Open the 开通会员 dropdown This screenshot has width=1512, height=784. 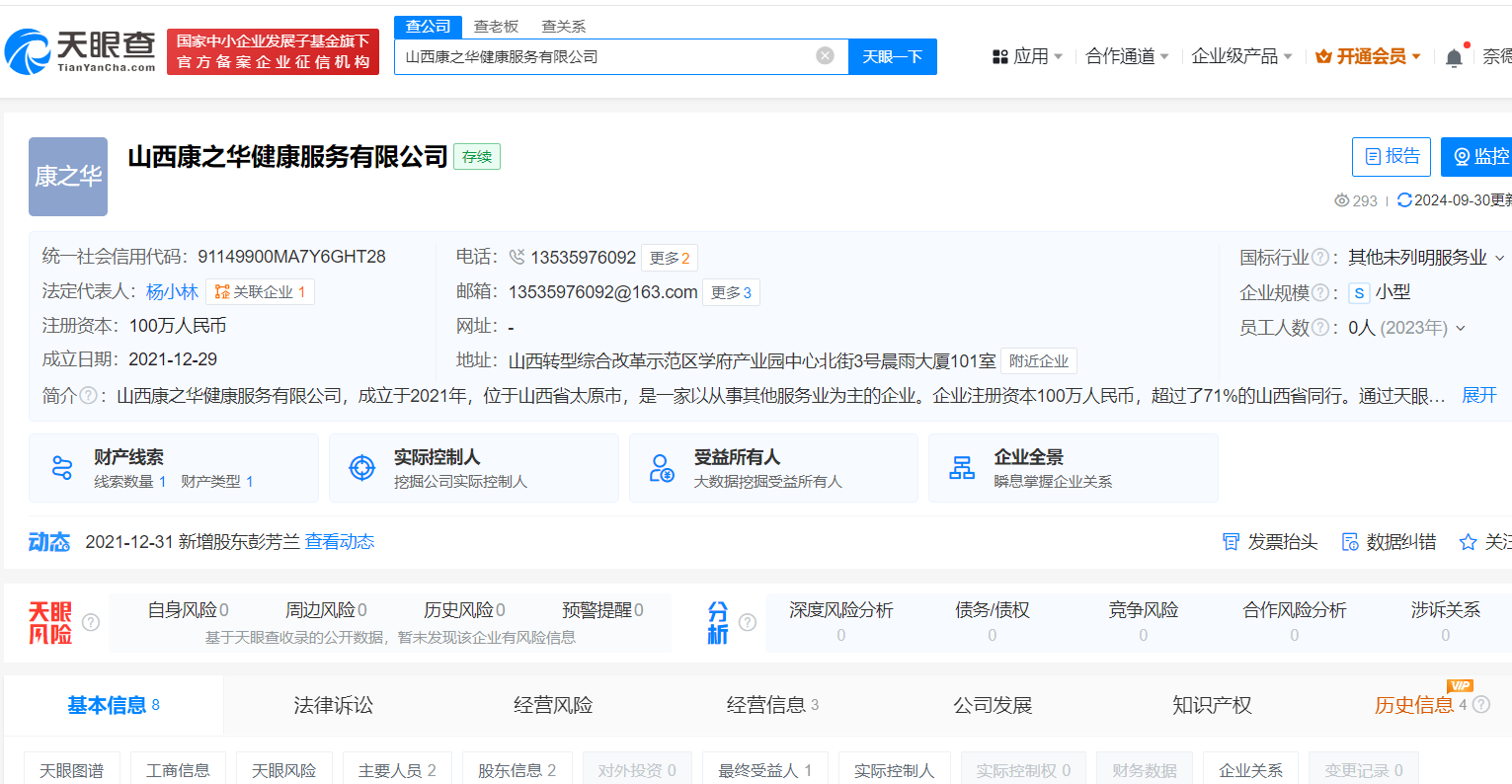(1369, 57)
